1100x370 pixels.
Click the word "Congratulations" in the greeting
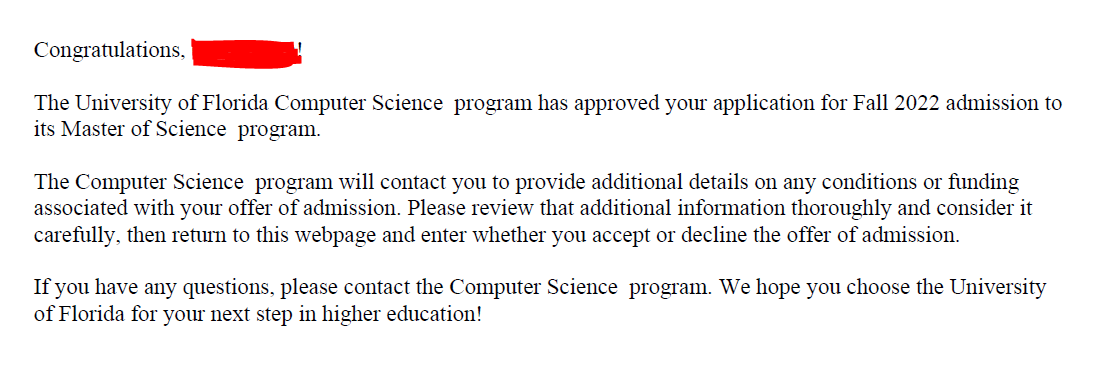click(x=107, y=51)
